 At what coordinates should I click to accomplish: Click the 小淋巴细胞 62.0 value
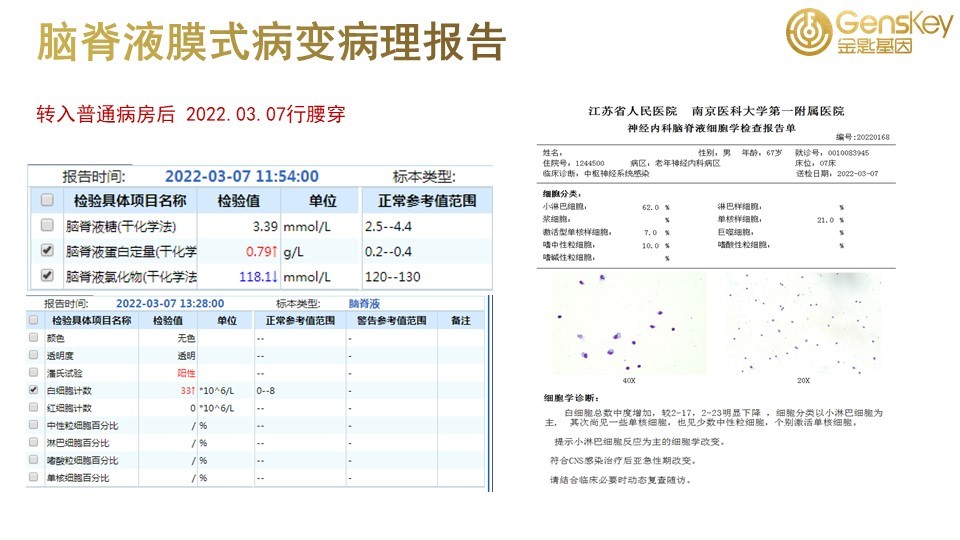click(650, 208)
